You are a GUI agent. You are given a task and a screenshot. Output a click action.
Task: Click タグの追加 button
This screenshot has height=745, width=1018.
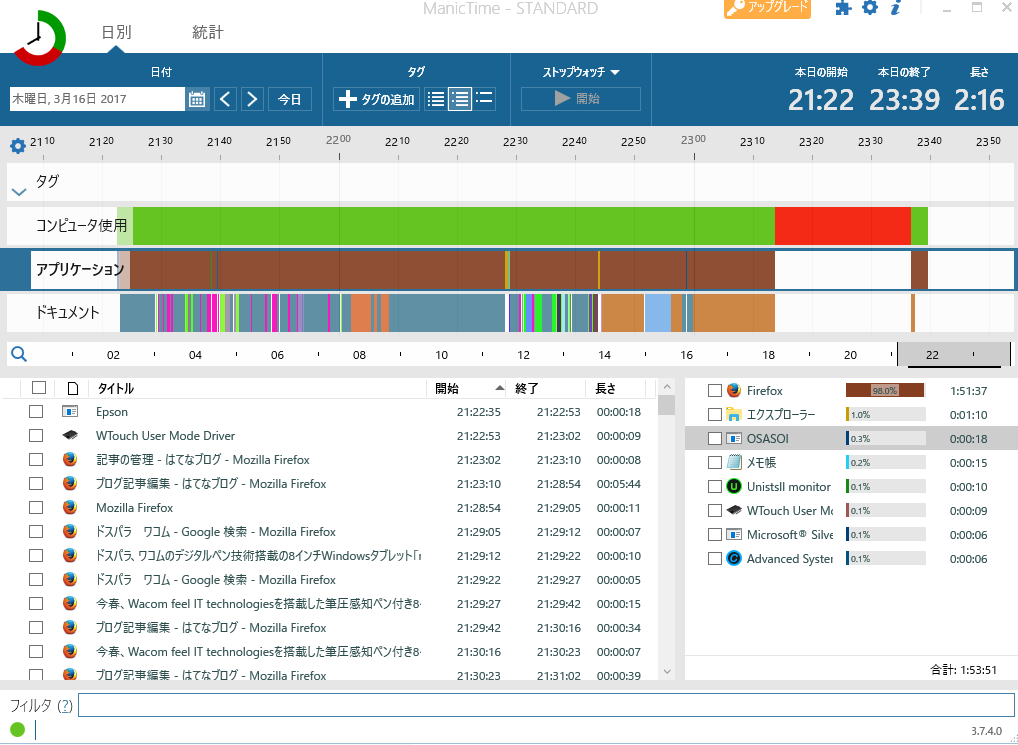point(377,99)
